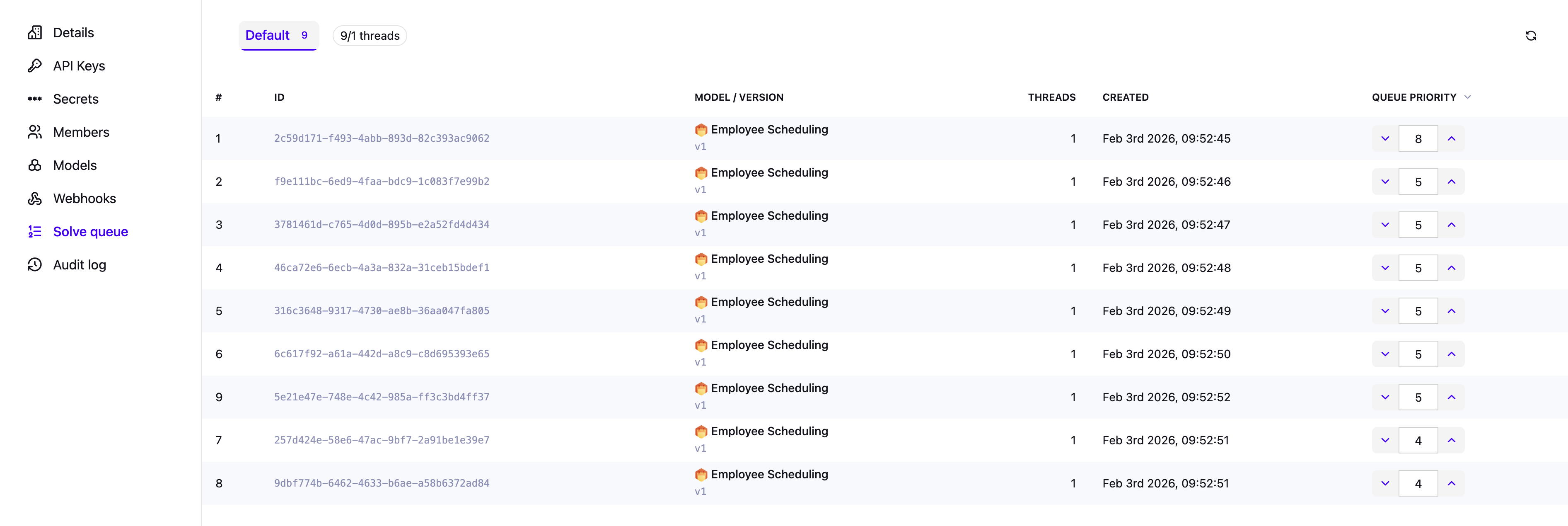Open run f9e111bc-6ed9-4faa-bdc9-1c083f7e99b2
The image size is (1568, 526).
point(382,181)
